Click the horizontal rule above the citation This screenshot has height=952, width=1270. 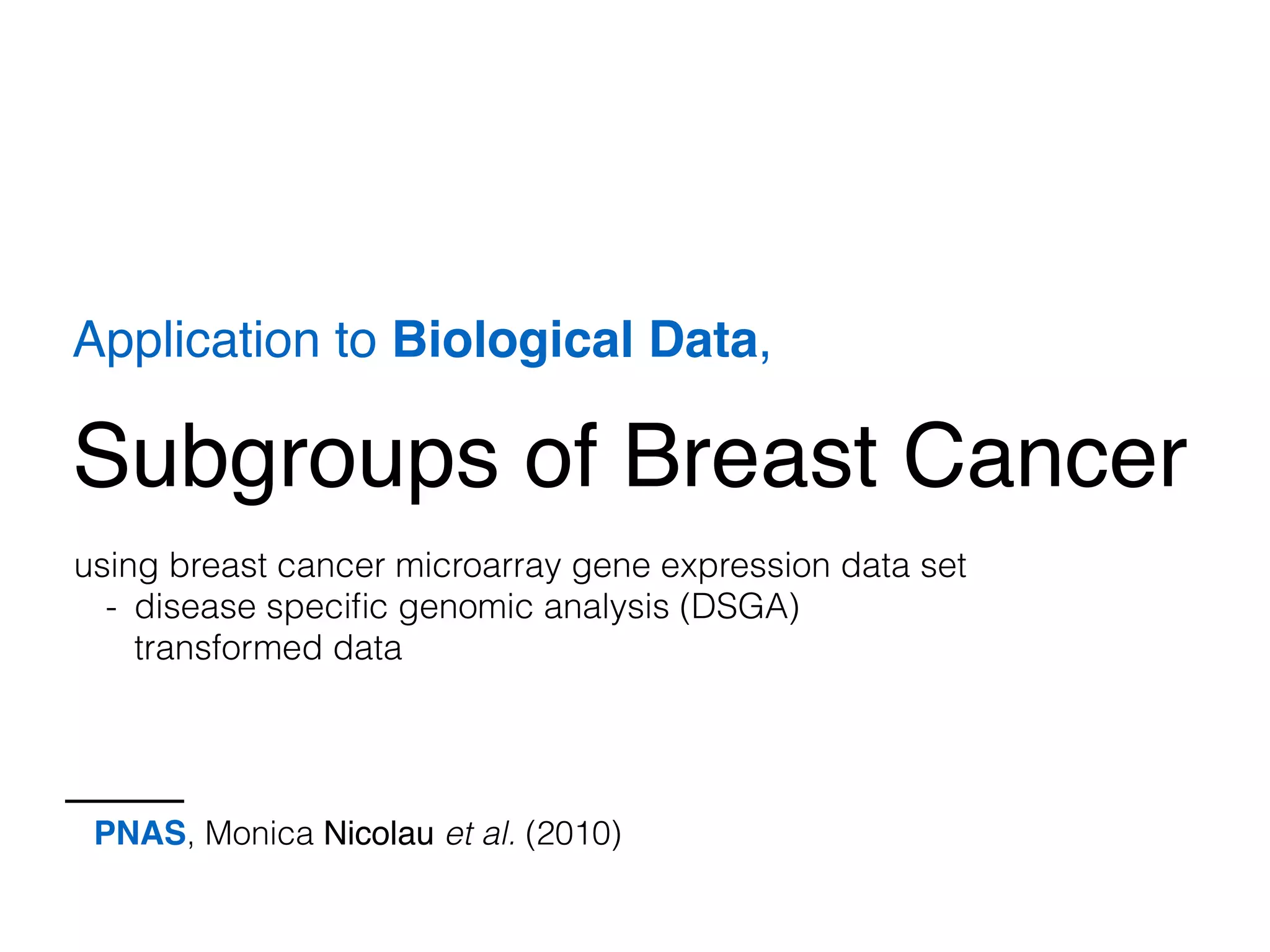tap(125, 801)
